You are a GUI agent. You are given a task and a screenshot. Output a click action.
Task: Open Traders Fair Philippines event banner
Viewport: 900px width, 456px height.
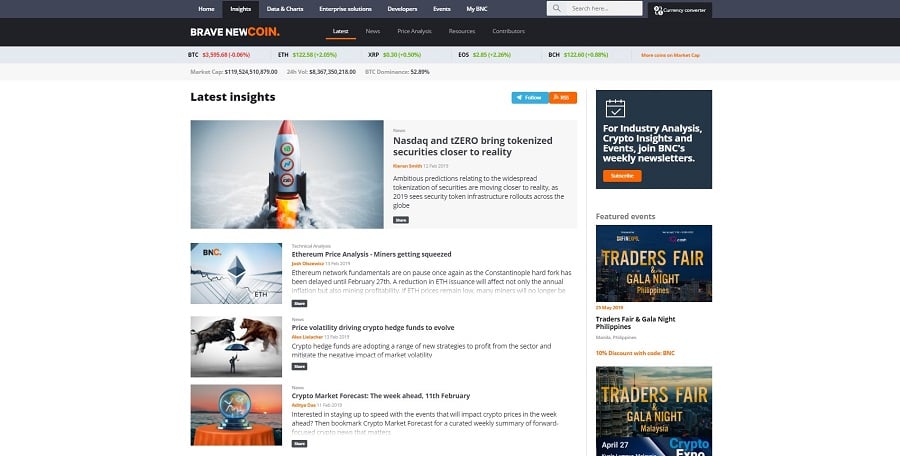pyautogui.click(x=653, y=263)
